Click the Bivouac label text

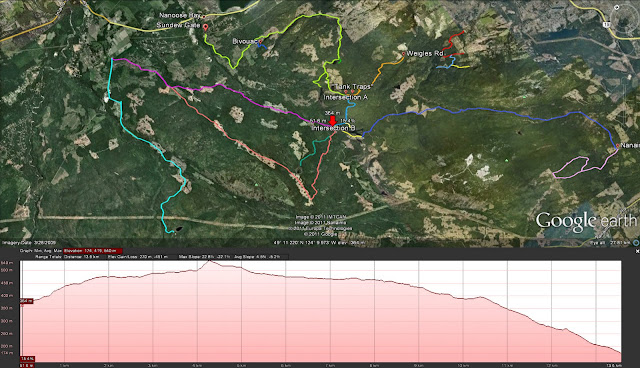pos(245,42)
